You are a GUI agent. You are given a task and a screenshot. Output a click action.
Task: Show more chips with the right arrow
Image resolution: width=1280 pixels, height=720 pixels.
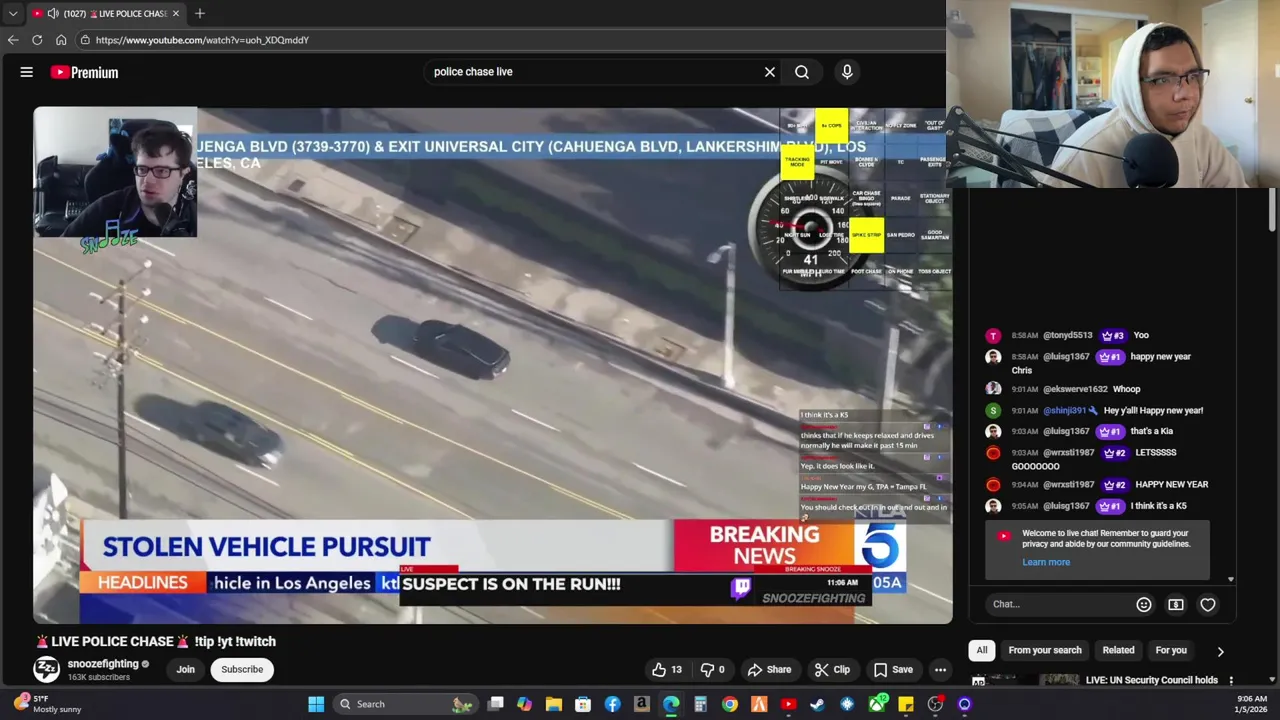click(x=1220, y=651)
